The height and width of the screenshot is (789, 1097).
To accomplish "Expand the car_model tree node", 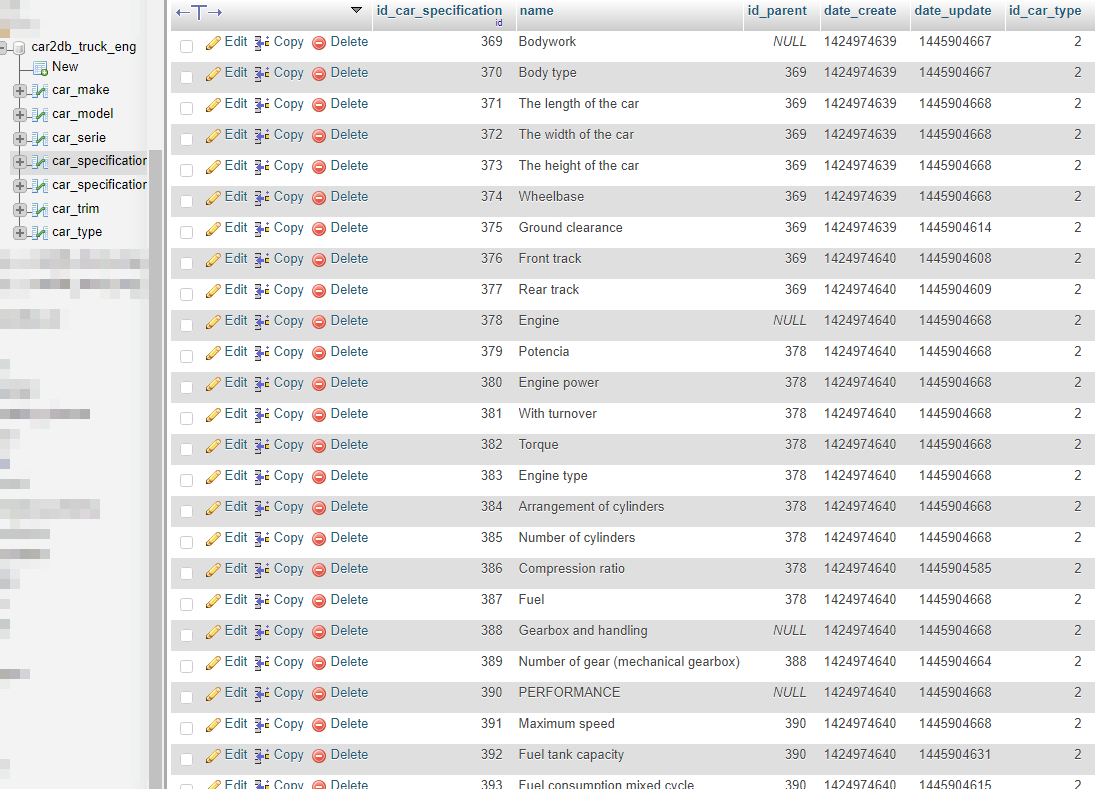I will pos(20,115).
